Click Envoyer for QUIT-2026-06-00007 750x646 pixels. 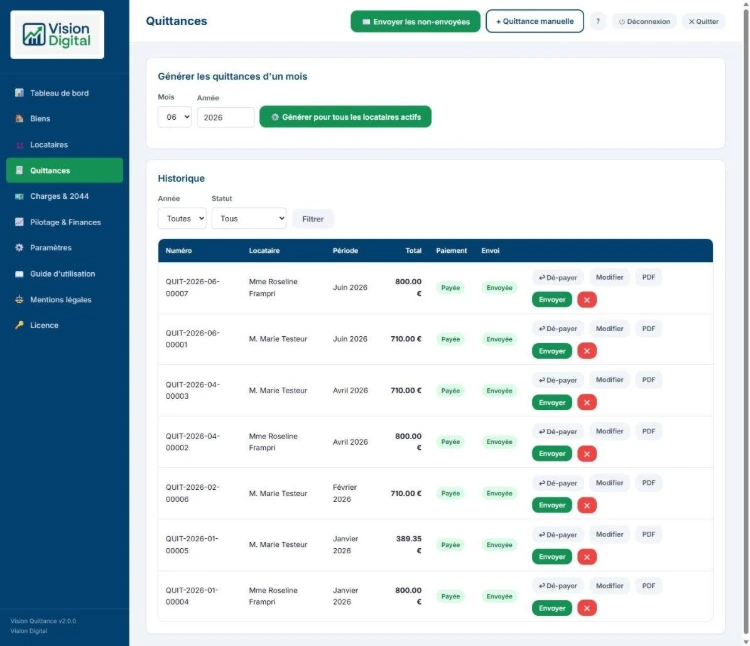pos(552,300)
